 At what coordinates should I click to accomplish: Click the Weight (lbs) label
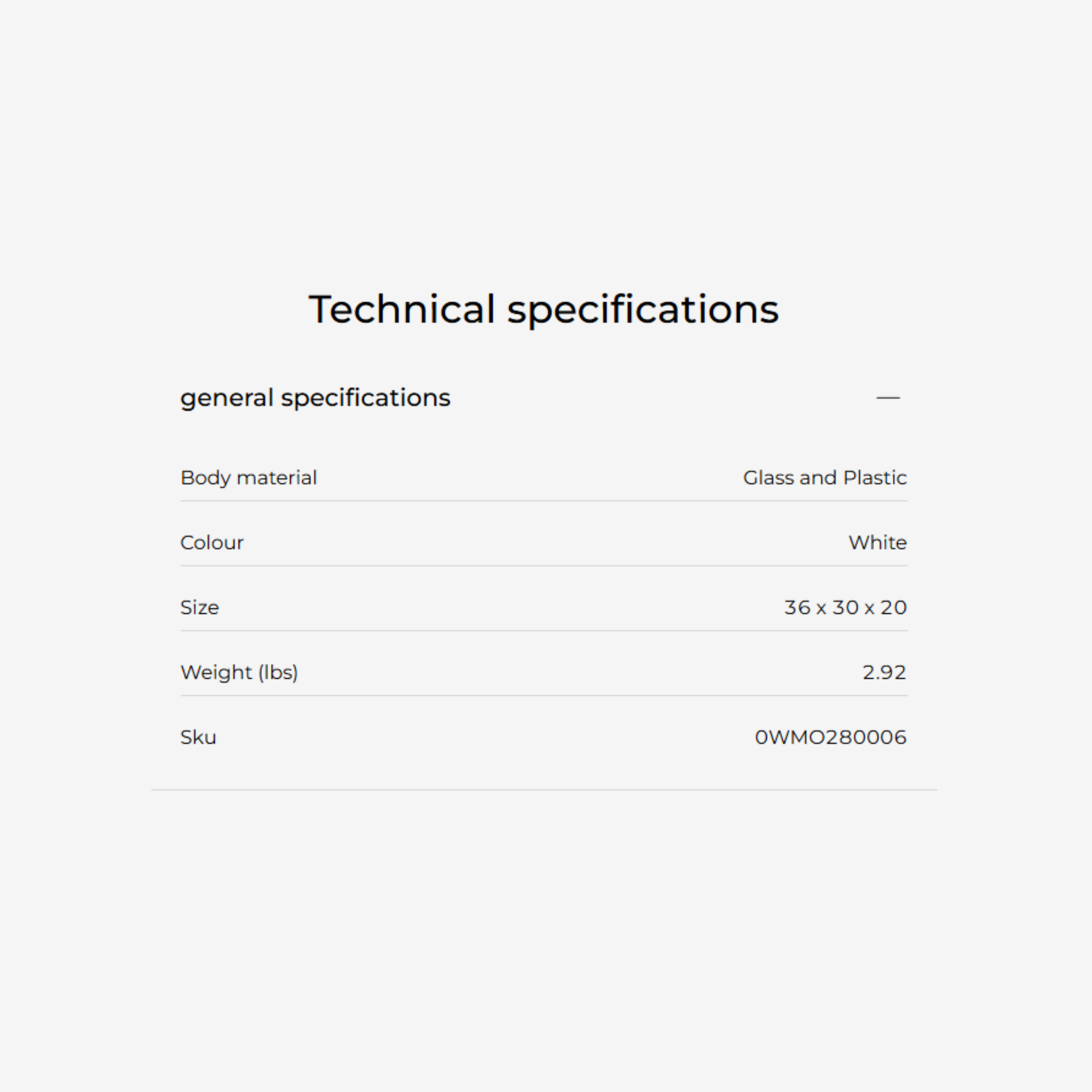tap(238, 672)
